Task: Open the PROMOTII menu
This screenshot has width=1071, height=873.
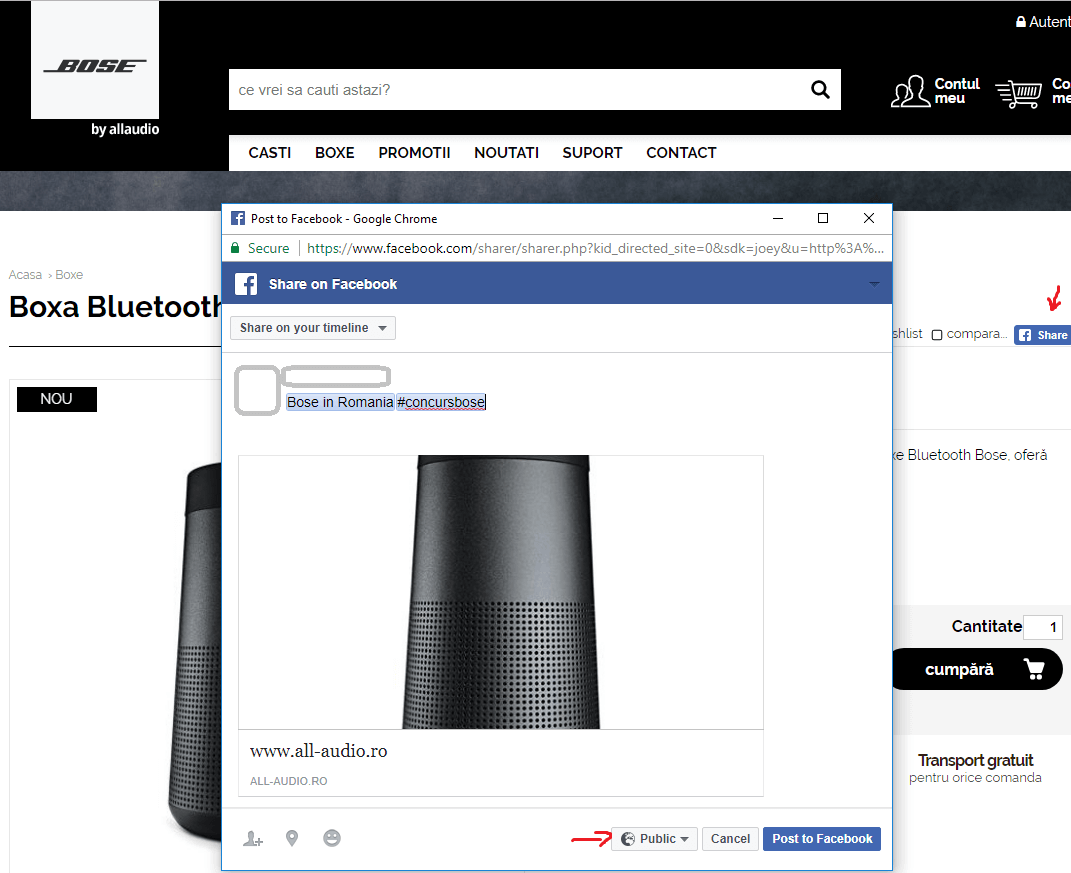Action: pyautogui.click(x=414, y=153)
